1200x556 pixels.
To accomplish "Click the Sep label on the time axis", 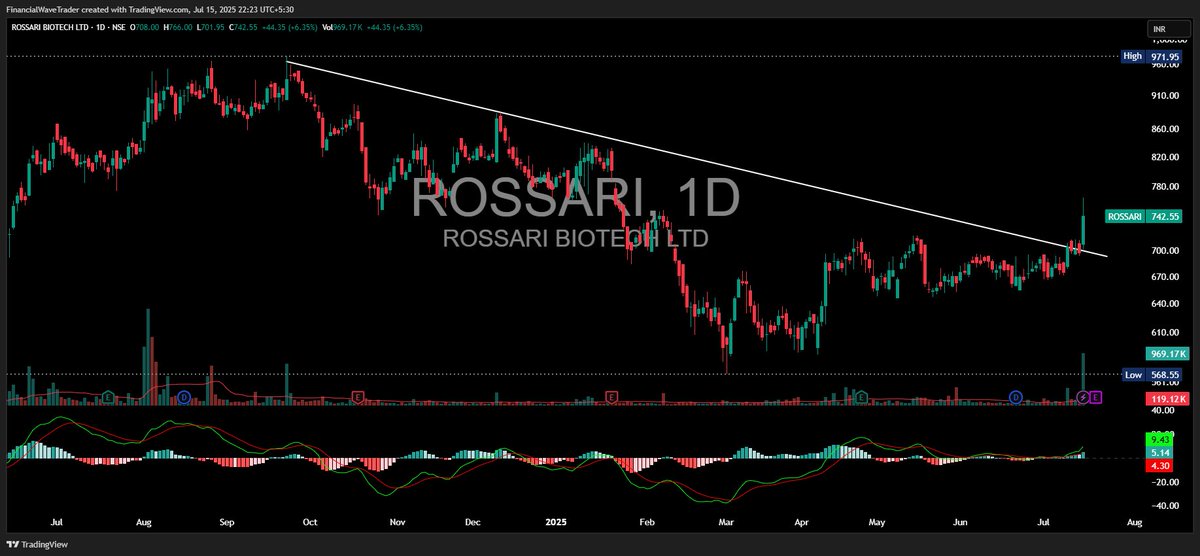I will (227, 522).
